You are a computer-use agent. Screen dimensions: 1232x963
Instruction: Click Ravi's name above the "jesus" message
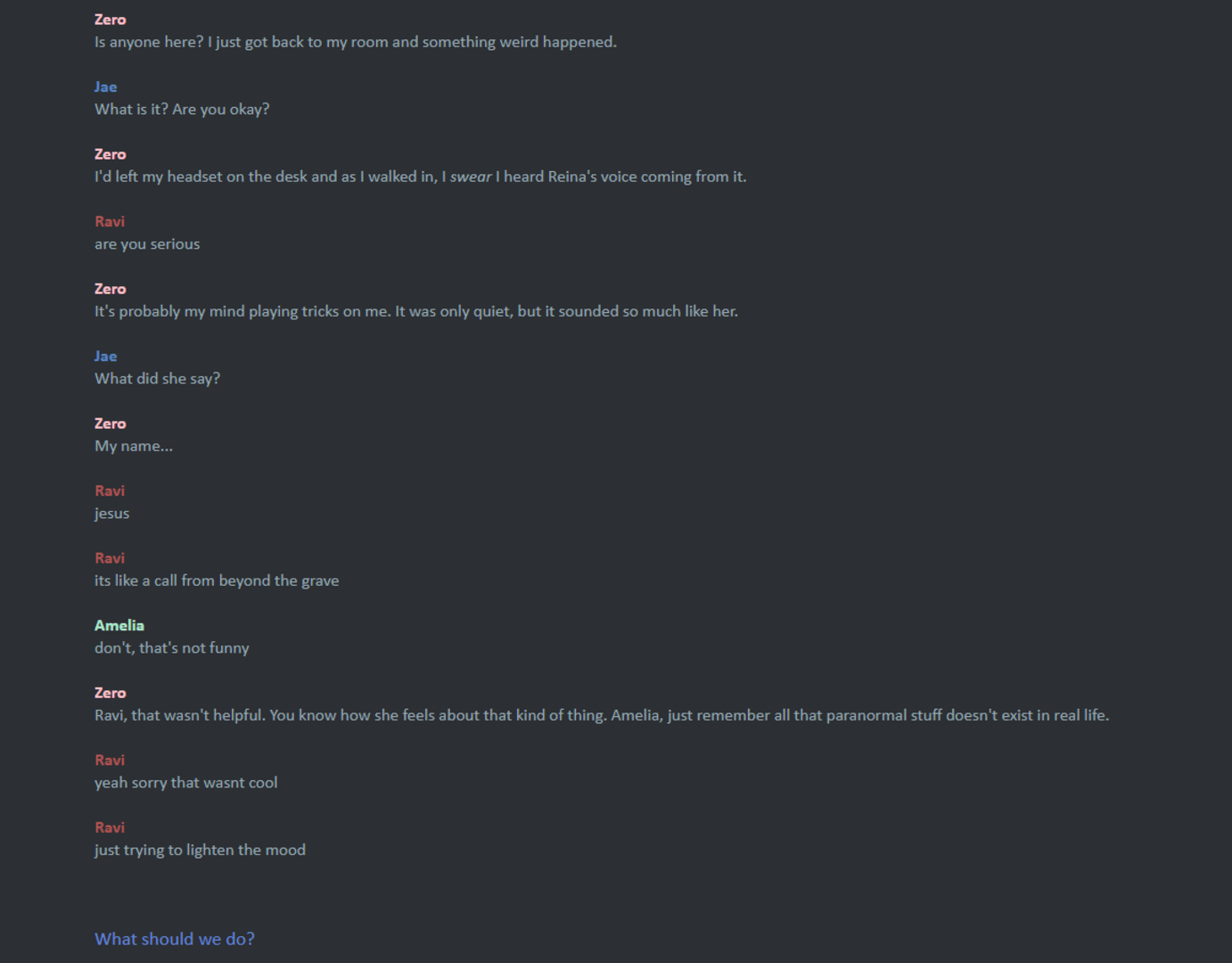click(110, 490)
